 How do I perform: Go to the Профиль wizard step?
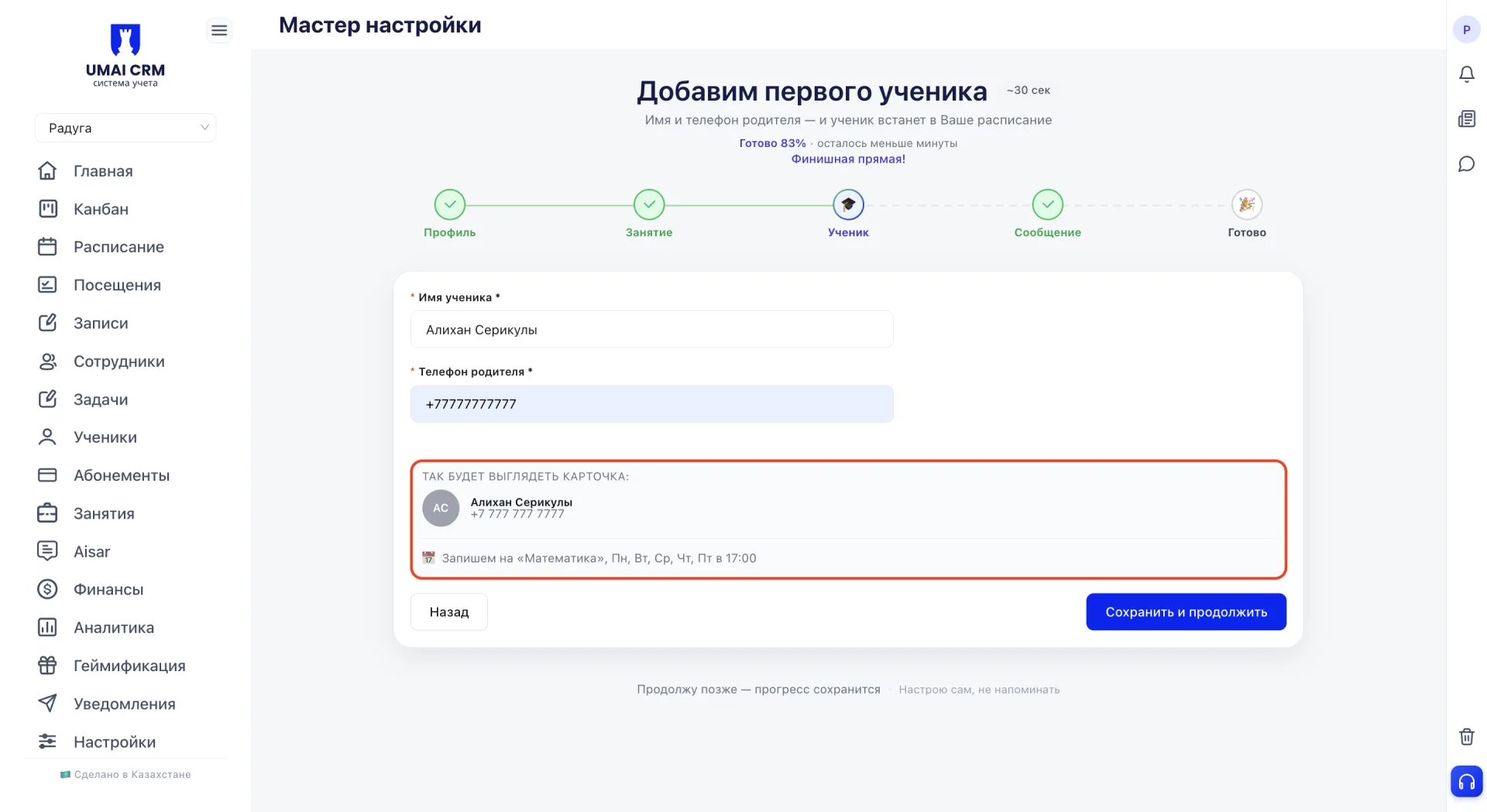coord(449,214)
